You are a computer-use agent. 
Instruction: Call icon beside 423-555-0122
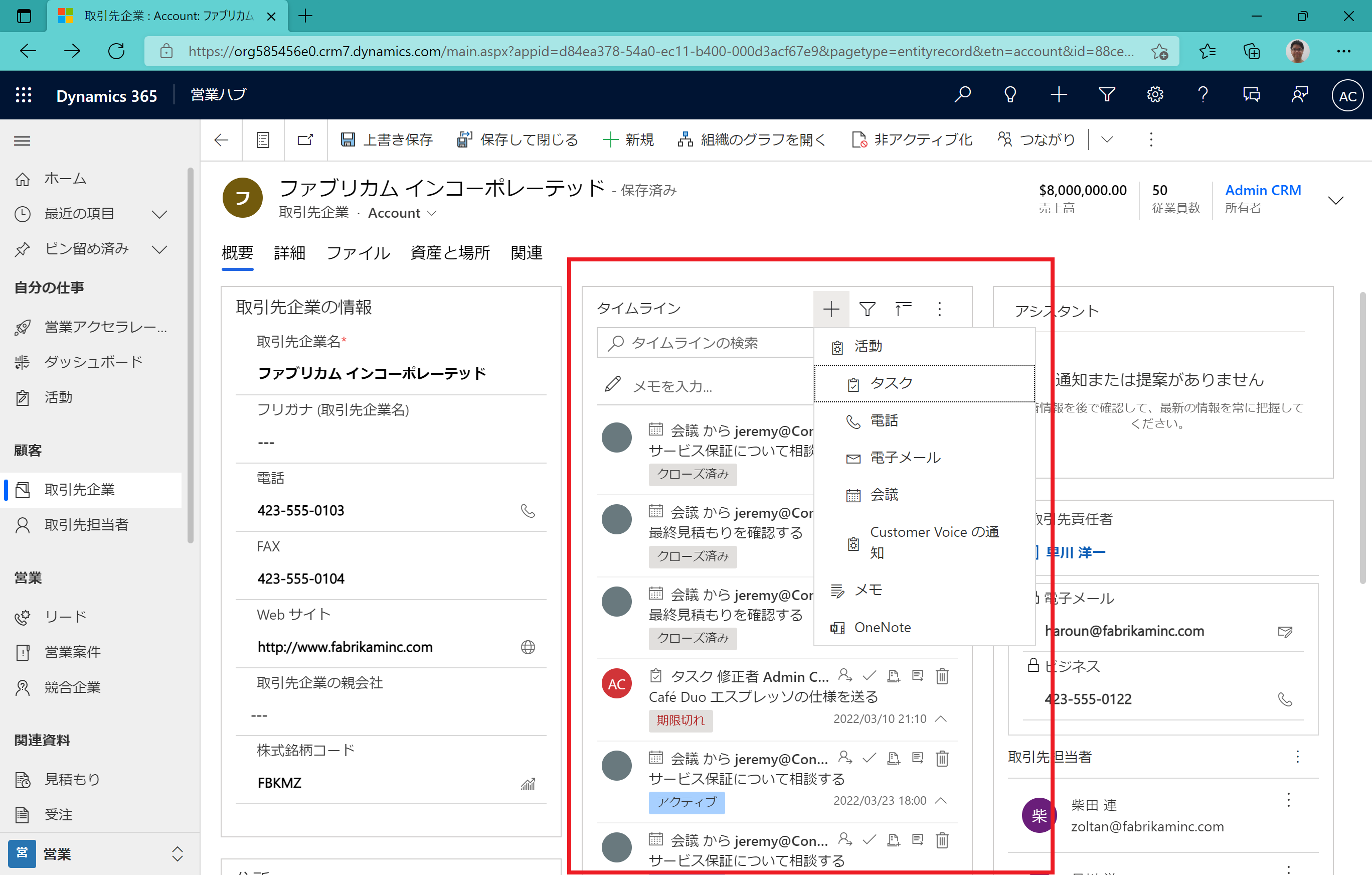pyautogui.click(x=1285, y=699)
